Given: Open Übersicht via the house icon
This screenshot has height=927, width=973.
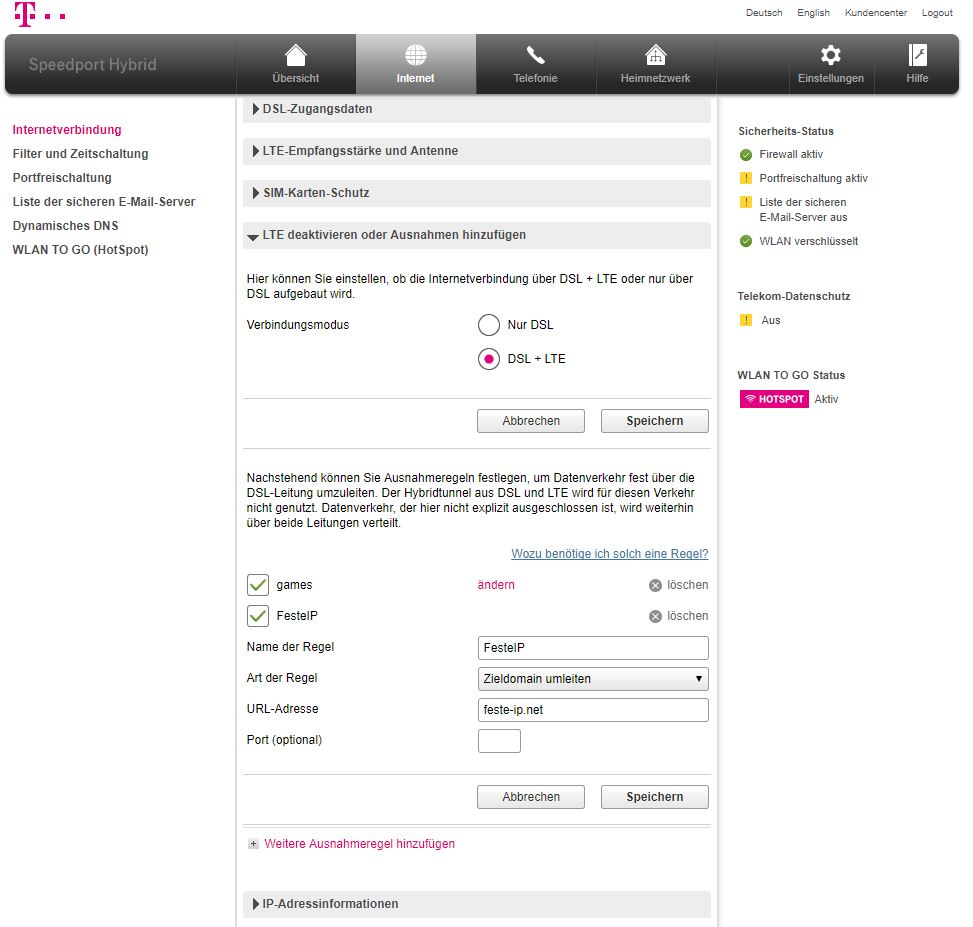Looking at the screenshot, I should pyautogui.click(x=296, y=56).
